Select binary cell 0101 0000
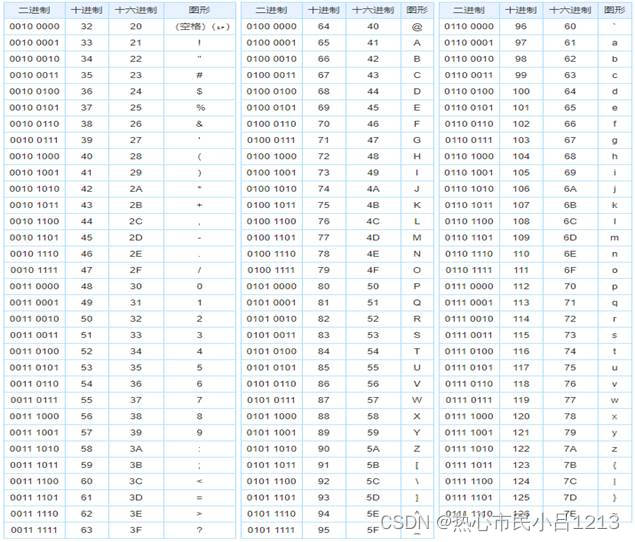Screen dimensions: 635x542 point(271,286)
